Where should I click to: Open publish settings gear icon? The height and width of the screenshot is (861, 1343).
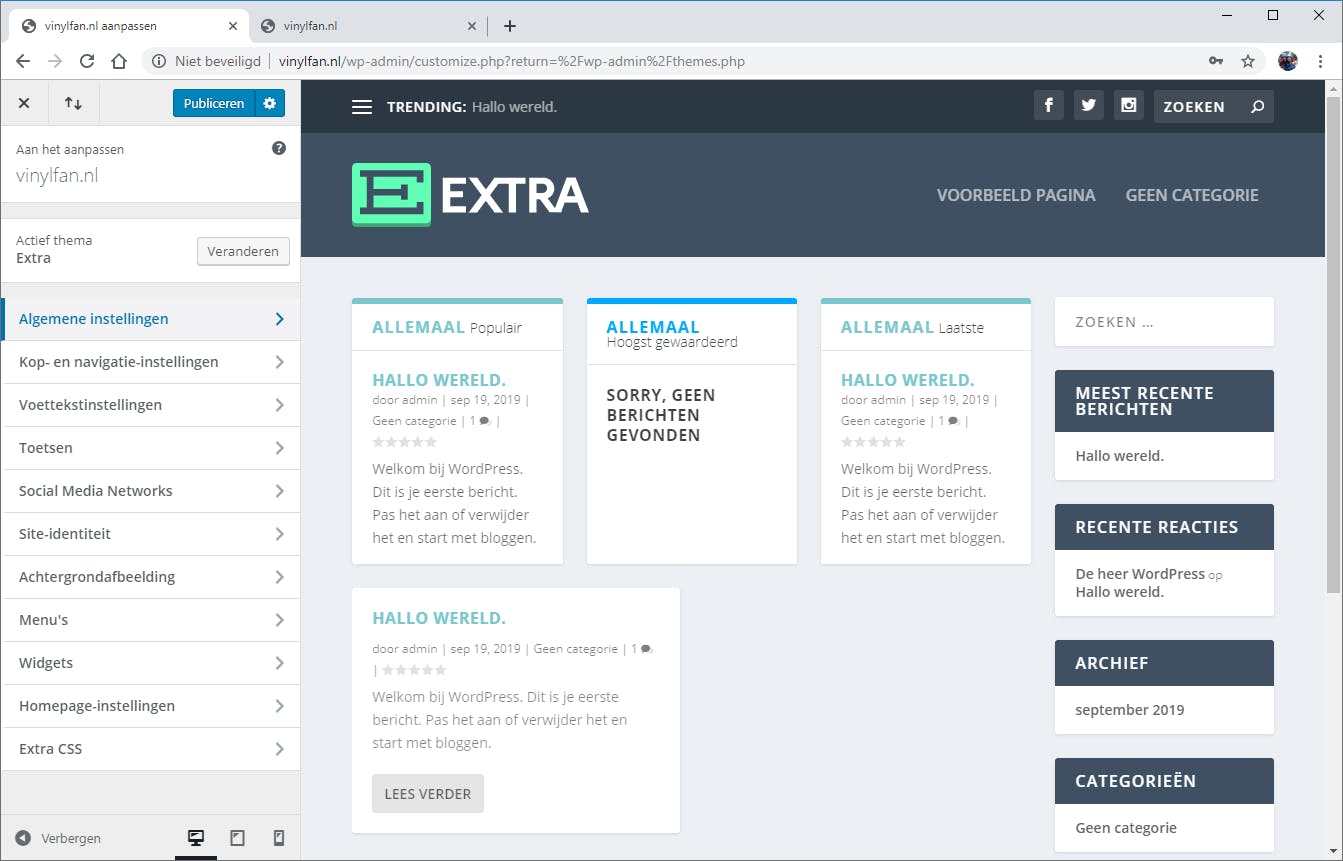tap(270, 103)
